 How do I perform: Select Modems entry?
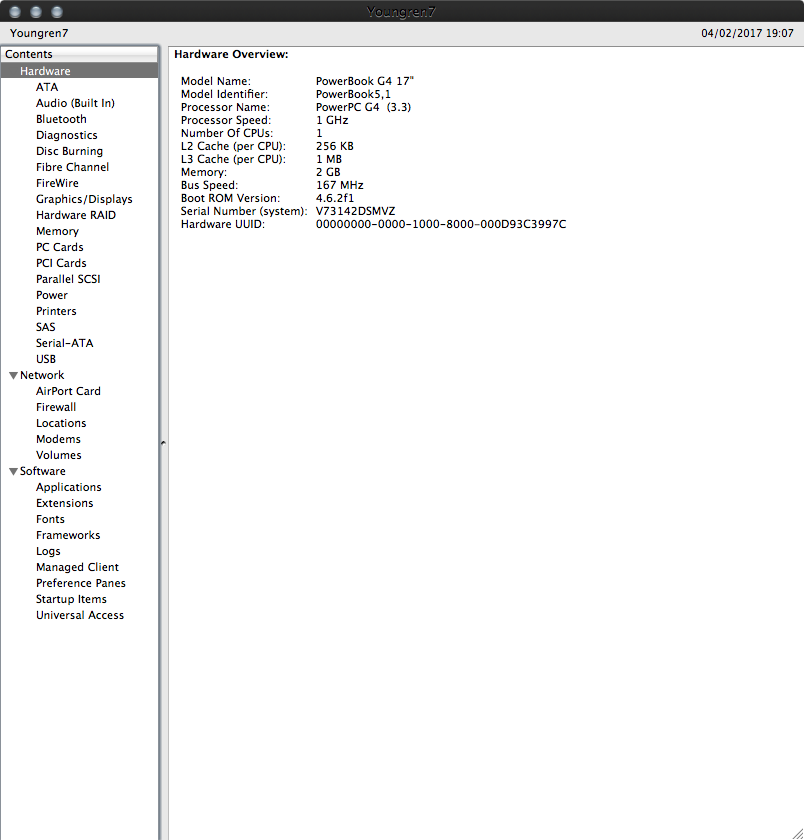click(58, 439)
